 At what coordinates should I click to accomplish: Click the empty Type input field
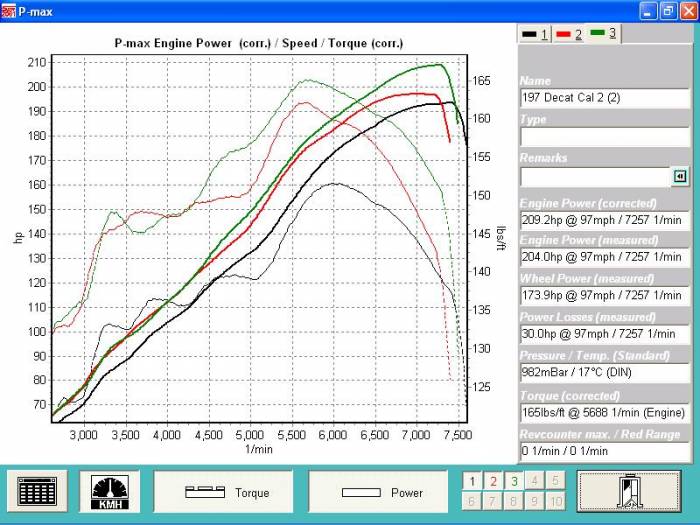604,137
